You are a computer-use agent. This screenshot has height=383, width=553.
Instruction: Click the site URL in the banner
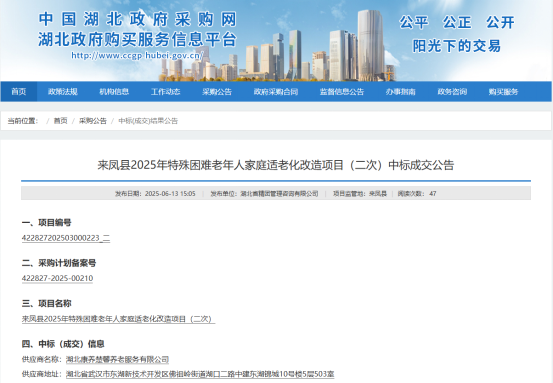137,55
